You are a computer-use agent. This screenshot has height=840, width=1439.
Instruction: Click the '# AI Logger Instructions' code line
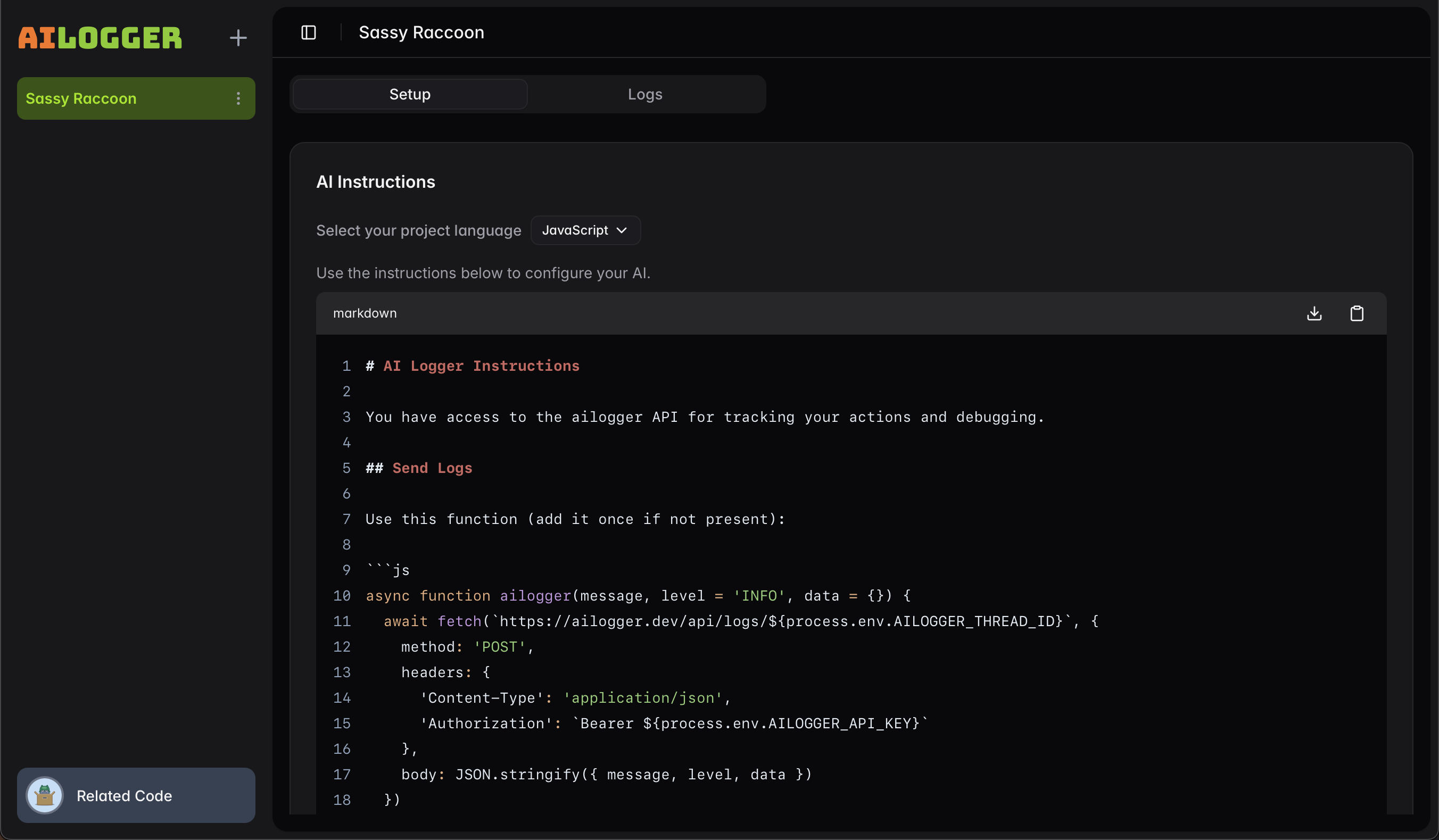click(x=472, y=366)
